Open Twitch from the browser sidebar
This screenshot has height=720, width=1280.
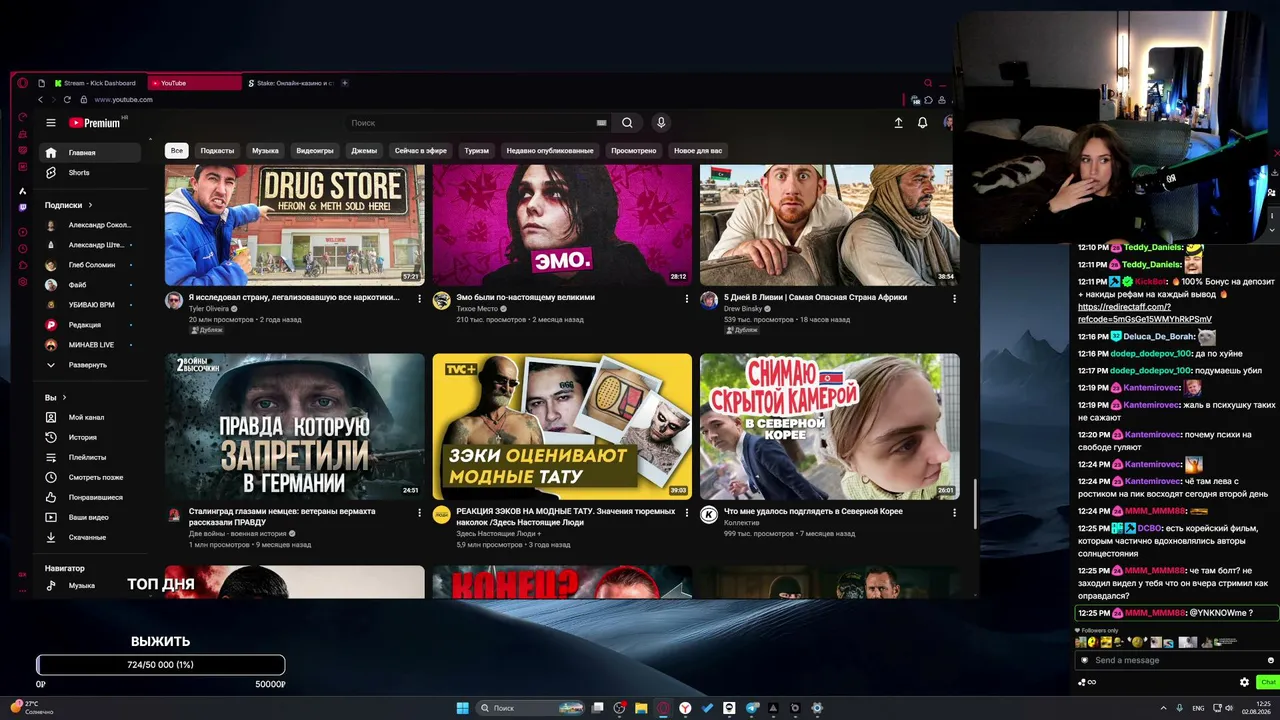pos(23,208)
